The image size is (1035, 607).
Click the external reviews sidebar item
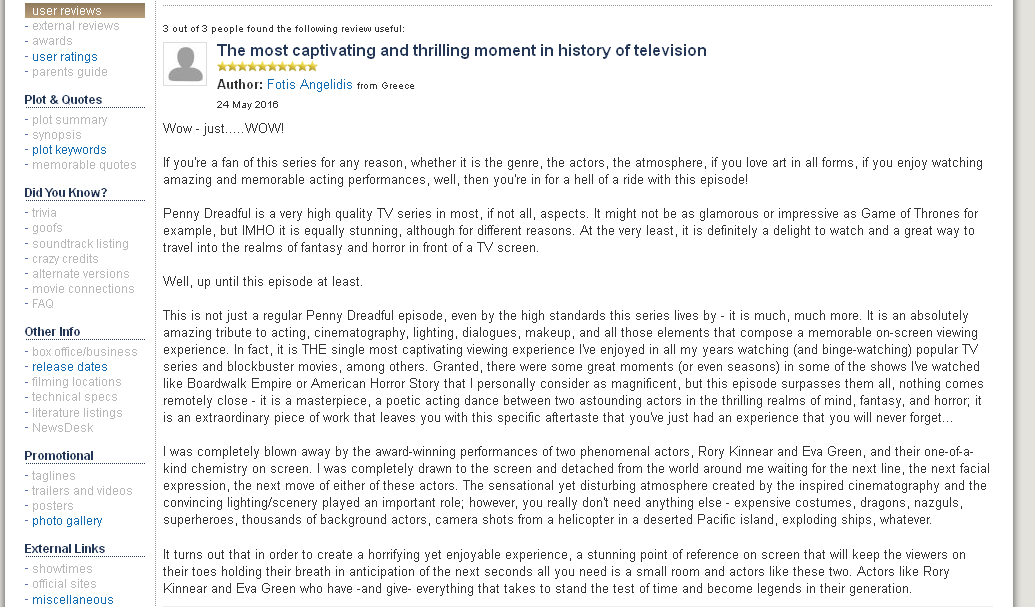coord(76,26)
